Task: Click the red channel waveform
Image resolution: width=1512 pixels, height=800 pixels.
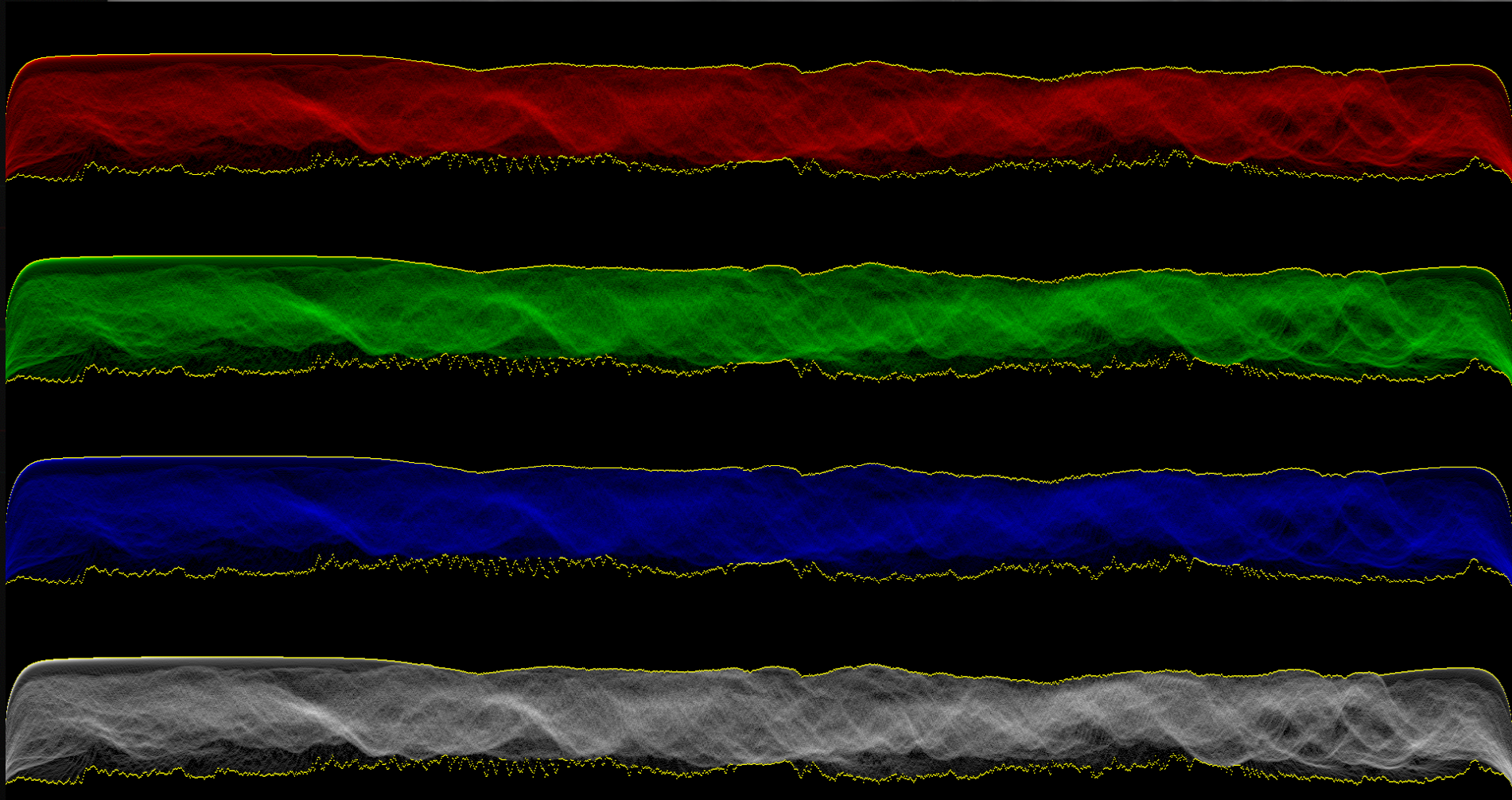Action: [756, 115]
